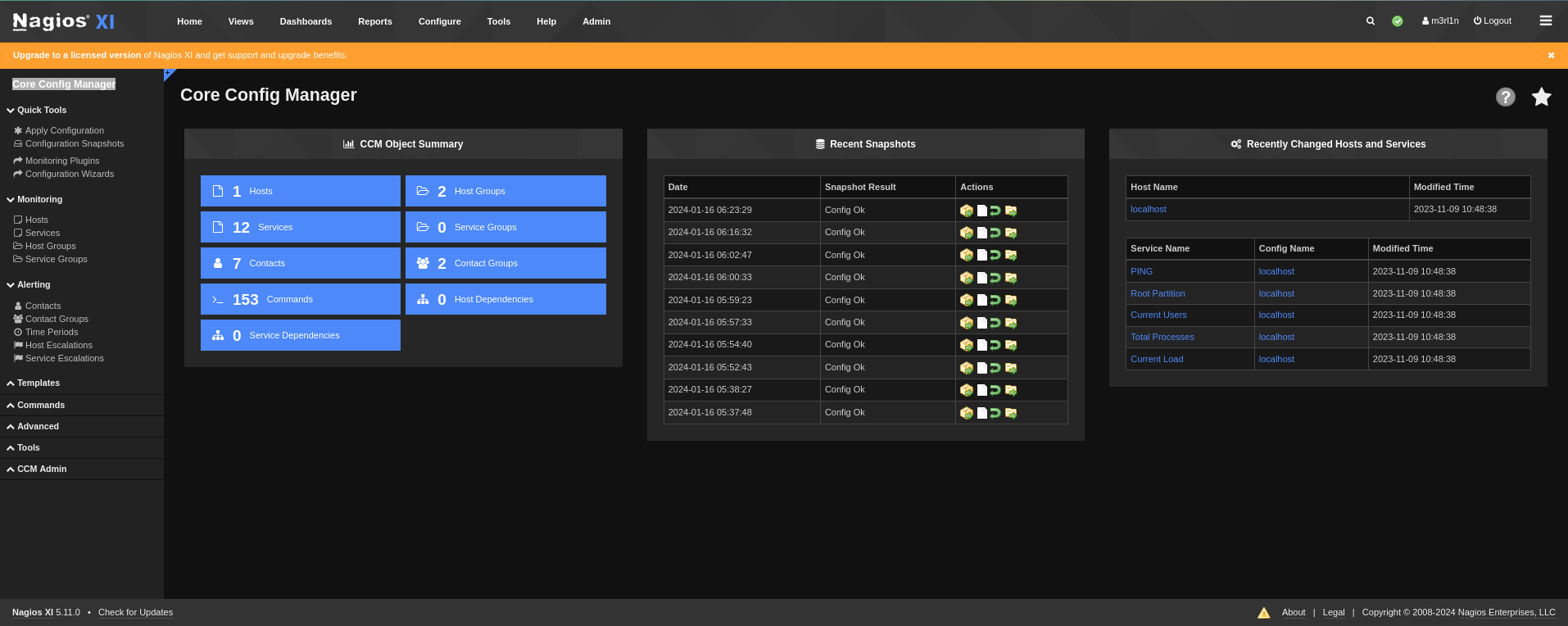Screen dimensions: 1568x626
Task: Open the Admin menu
Action: pyautogui.click(x=596, y=21)
